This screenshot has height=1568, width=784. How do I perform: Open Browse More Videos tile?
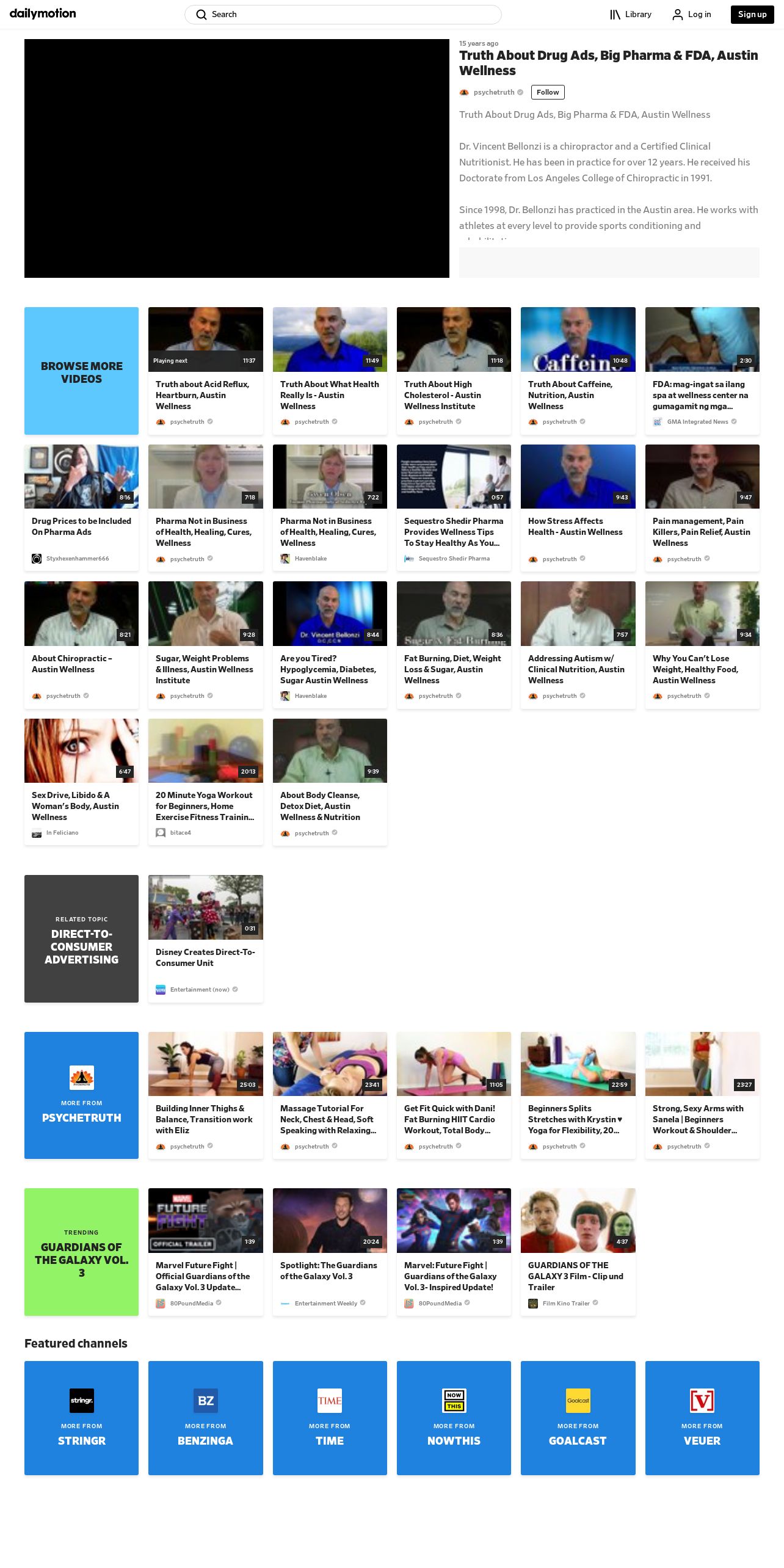pyautogui.click(x=82, y=371)
